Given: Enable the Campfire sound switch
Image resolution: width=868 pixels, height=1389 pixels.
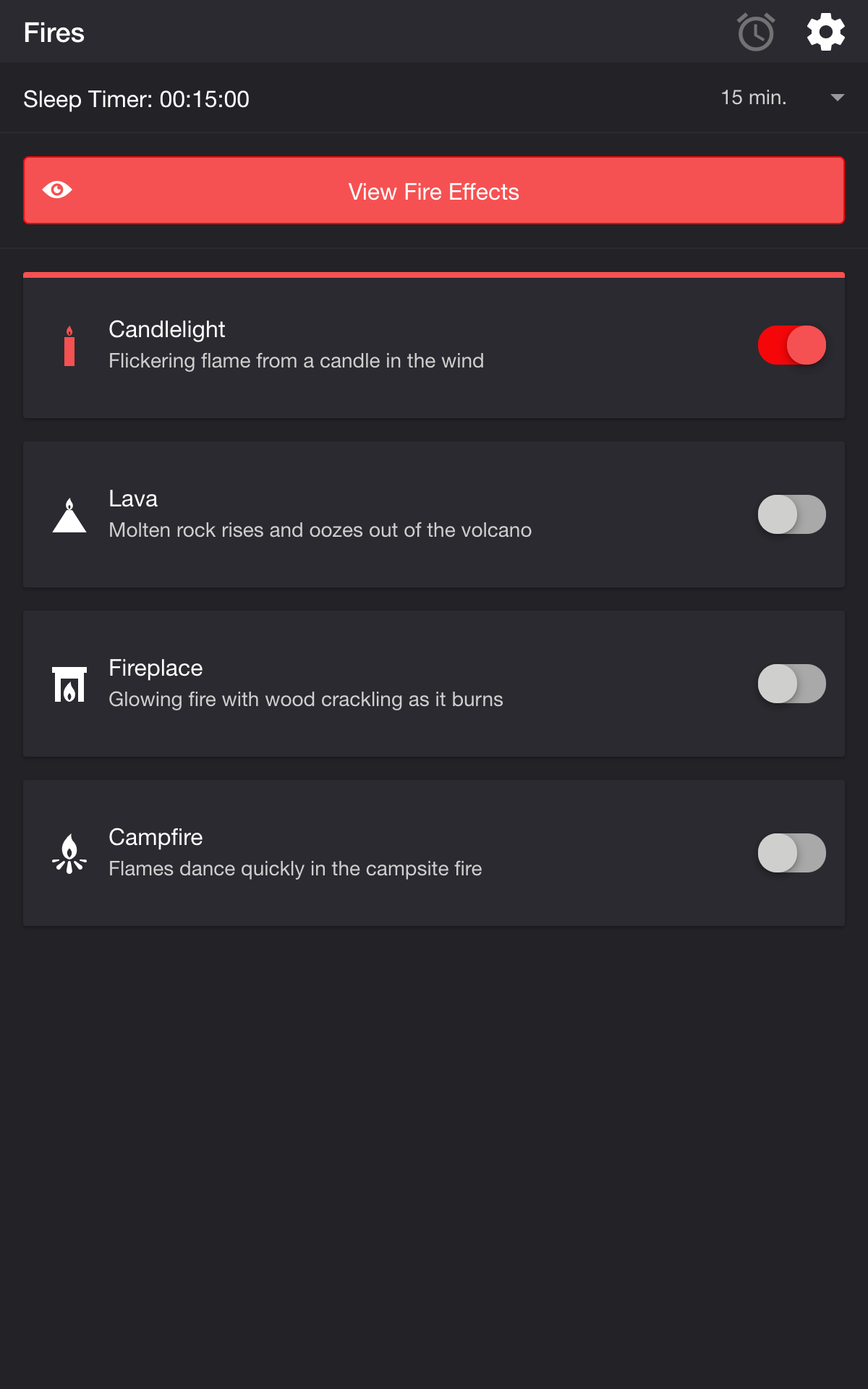Looking at the screenshot, I should (x=792, y=852).
